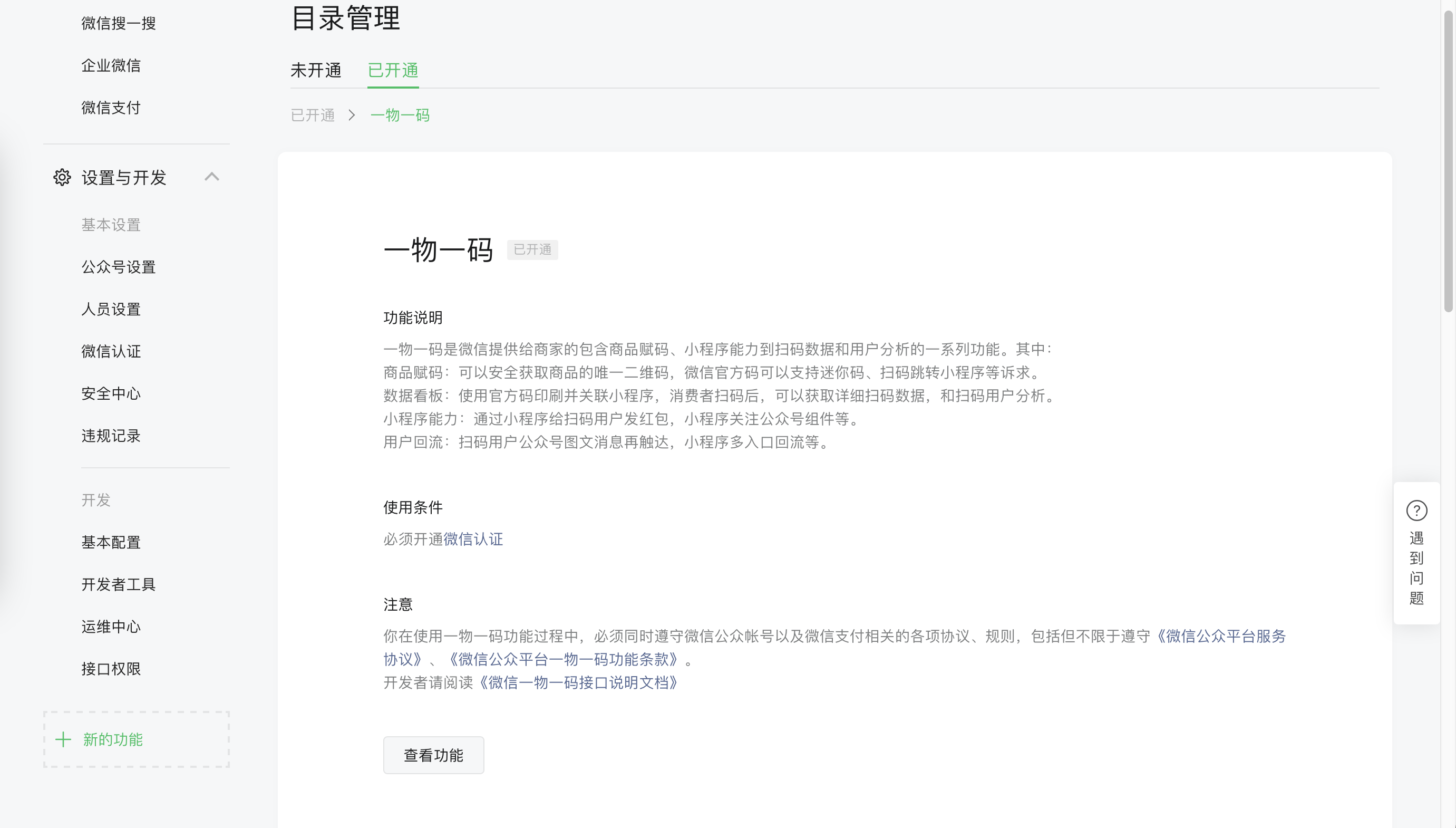
Task: Open 公众号设置 in sidebar
Action: [118, 267]
